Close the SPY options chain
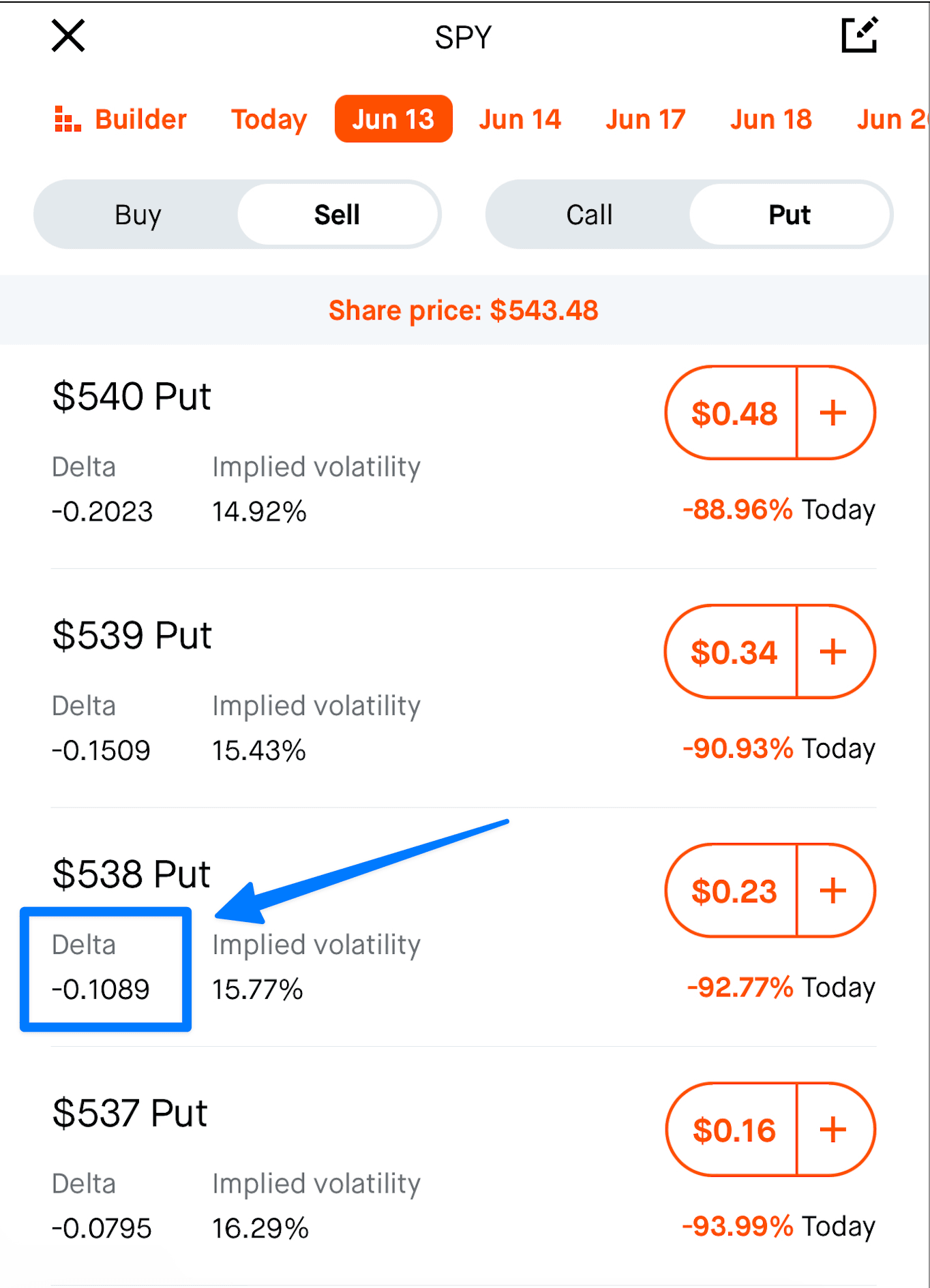Image resolution: width=930 pixels, height=1288 pixels. pyautogui.click(x=68, y=36)
